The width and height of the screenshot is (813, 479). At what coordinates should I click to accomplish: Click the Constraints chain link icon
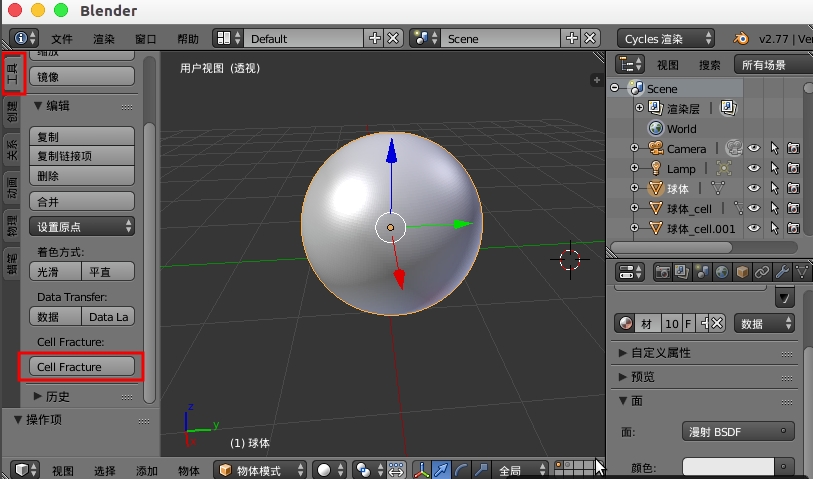coord(762,272)
